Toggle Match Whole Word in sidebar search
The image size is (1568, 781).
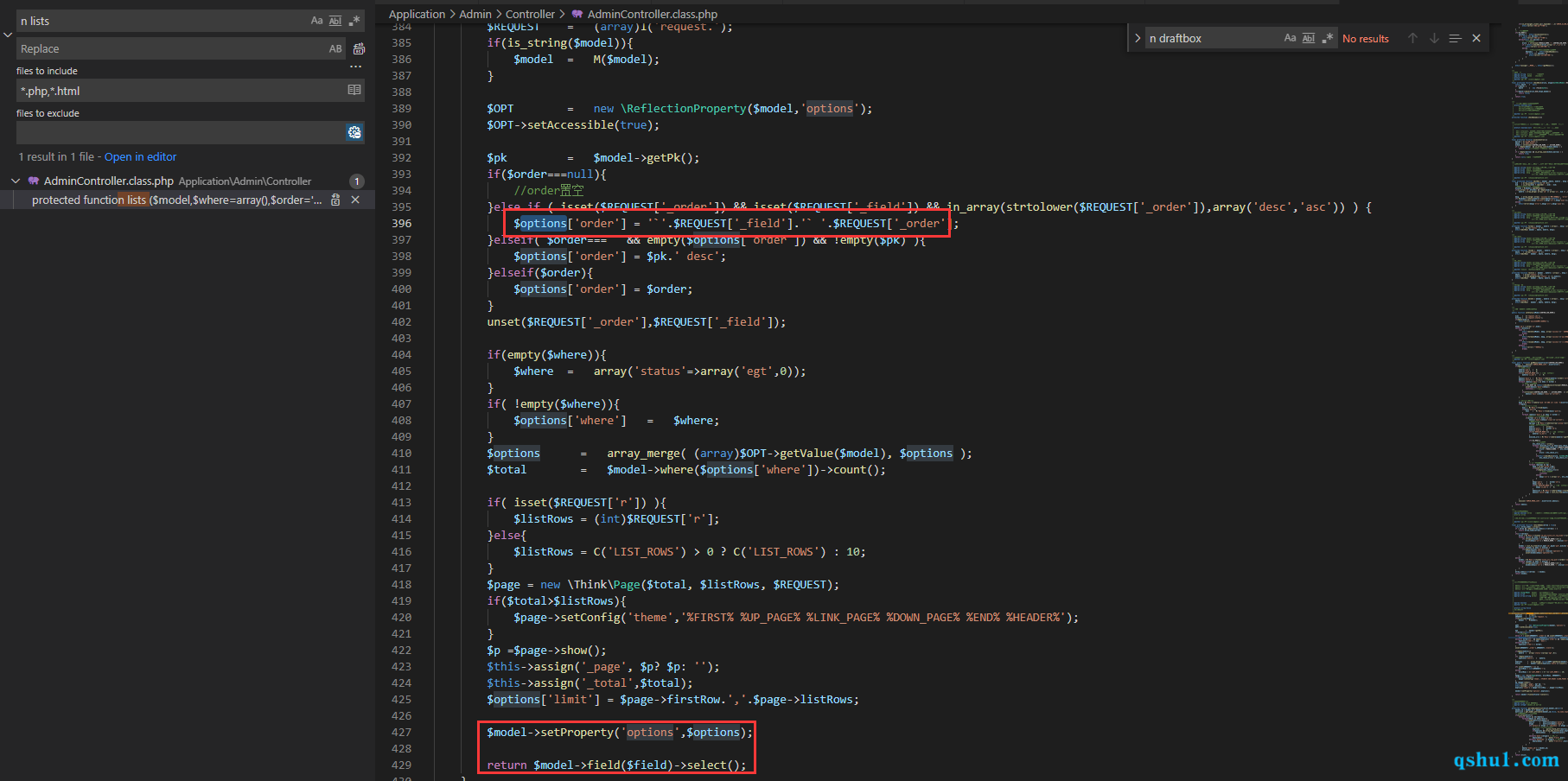point(335,21)
